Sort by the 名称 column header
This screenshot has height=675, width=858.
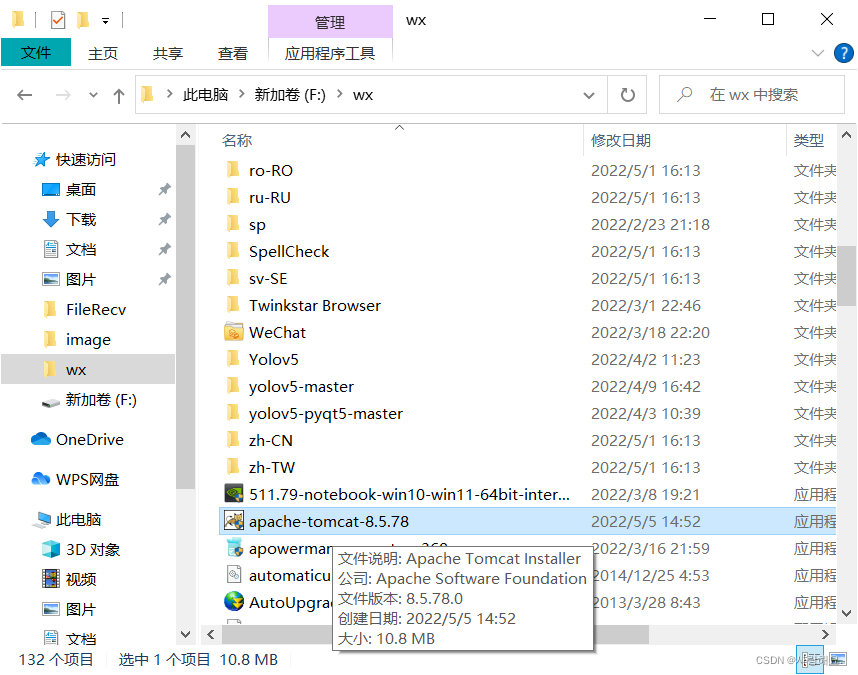point(237,141)
